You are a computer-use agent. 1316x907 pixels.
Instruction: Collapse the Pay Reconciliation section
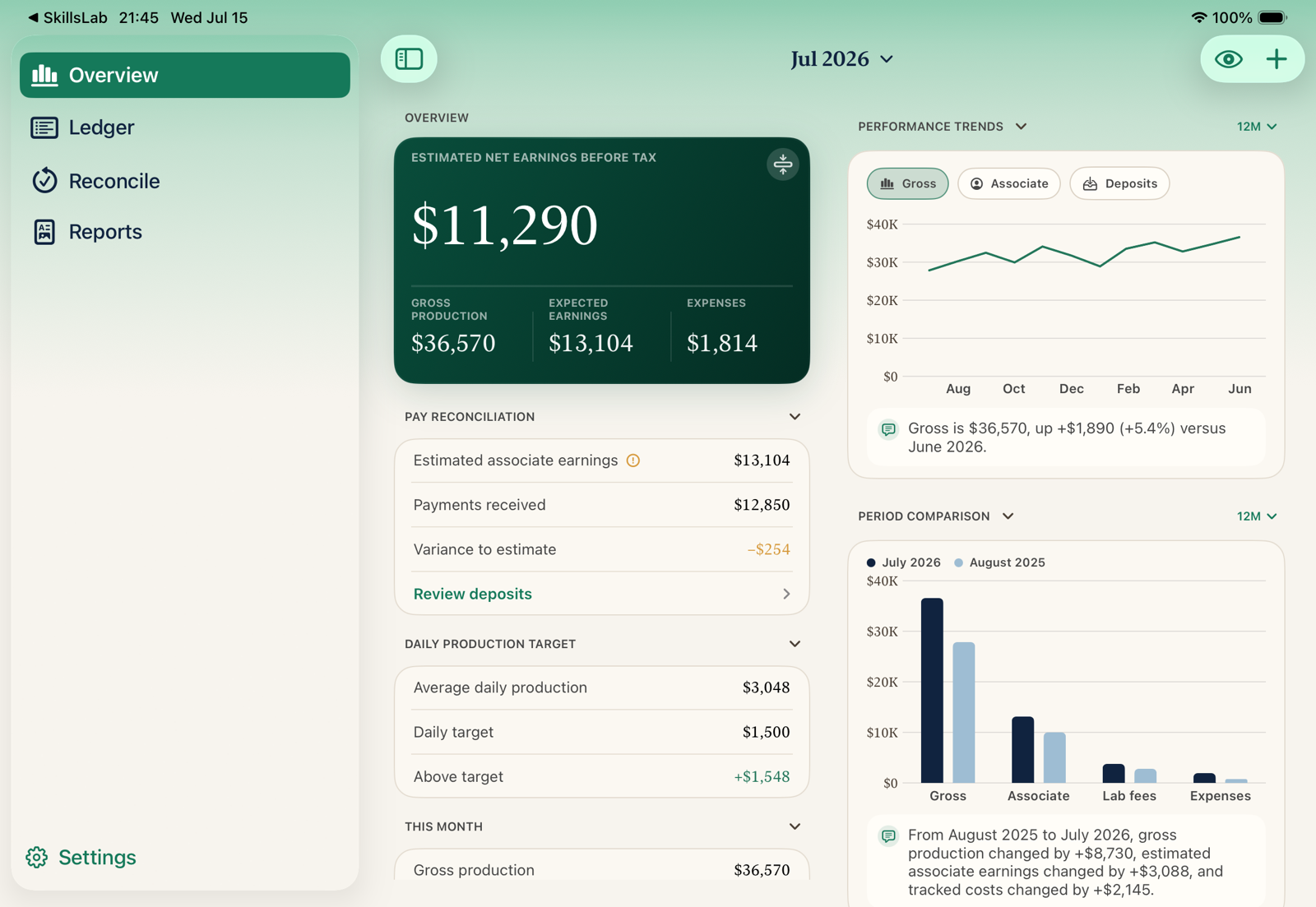795,417
